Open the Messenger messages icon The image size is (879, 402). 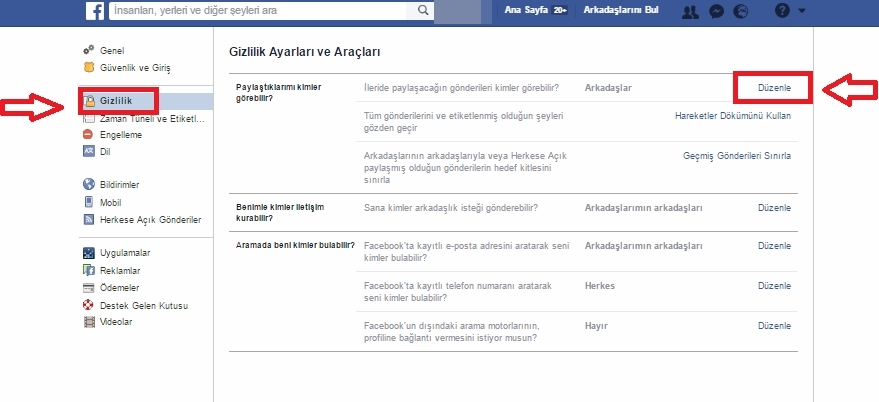[716, 11]
